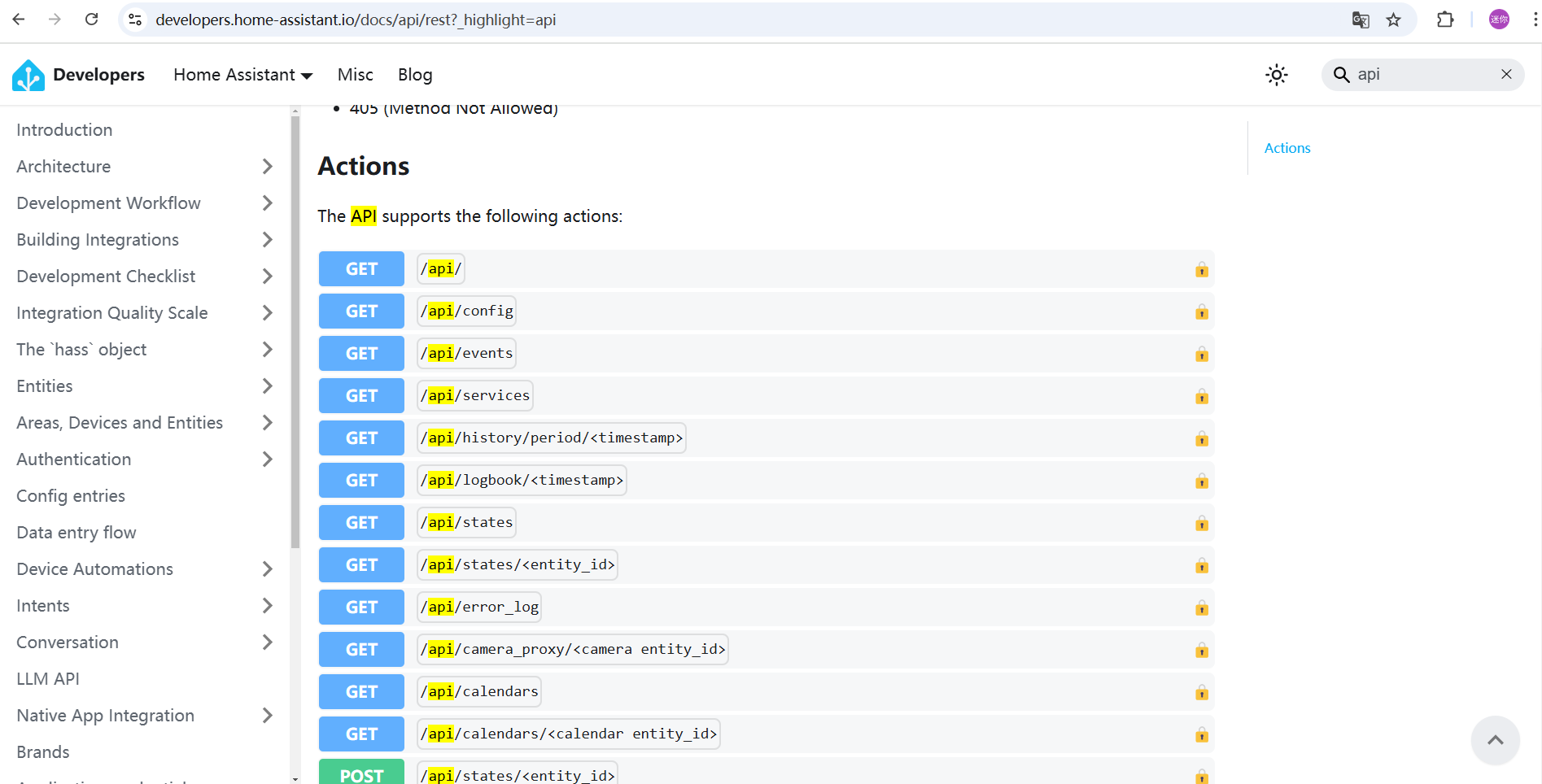Open the Introduction sidebar page
This screenshot has width=1542, height=784.
coord(64,130)
